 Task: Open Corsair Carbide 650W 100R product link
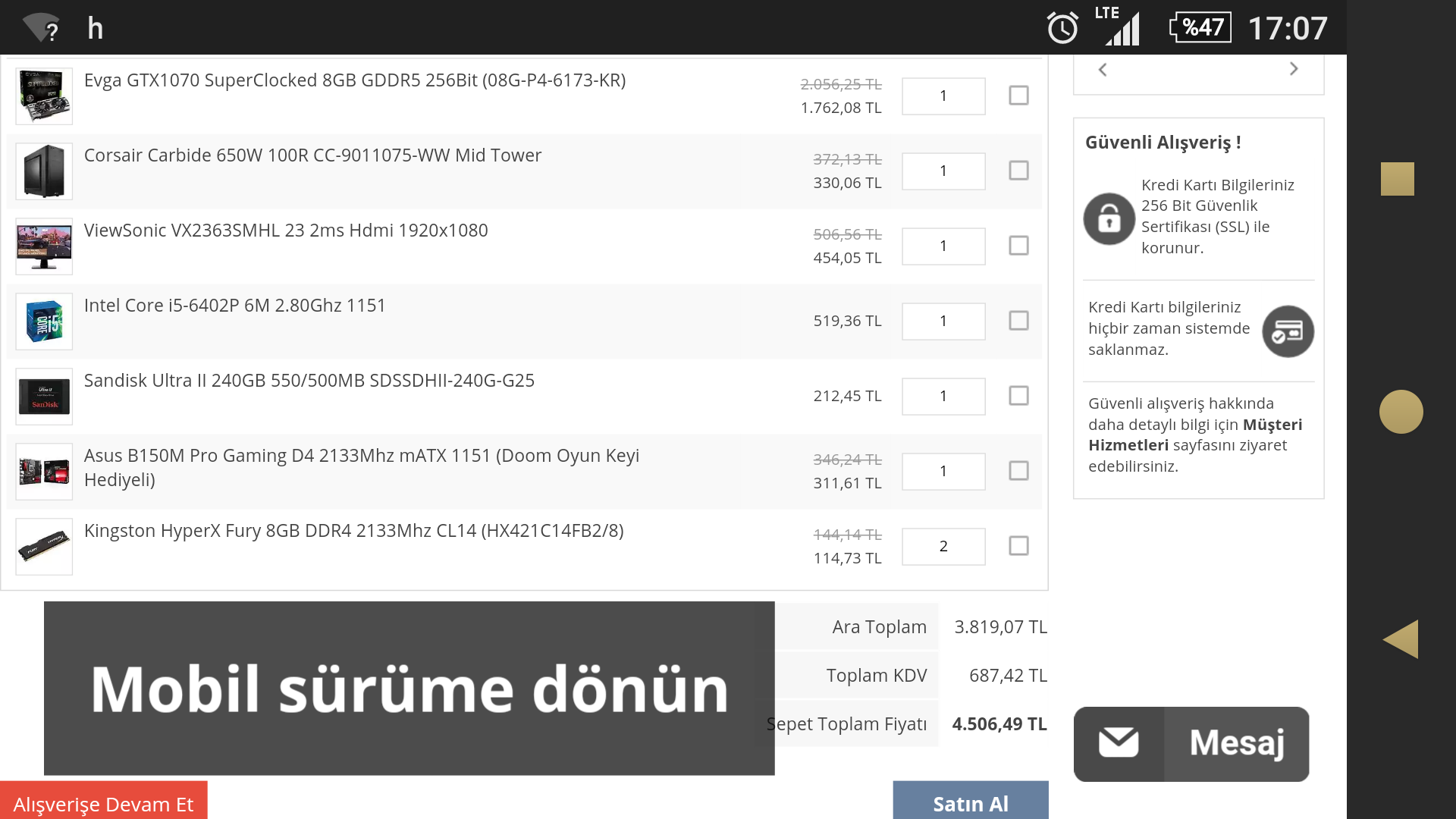coord(312,155)
